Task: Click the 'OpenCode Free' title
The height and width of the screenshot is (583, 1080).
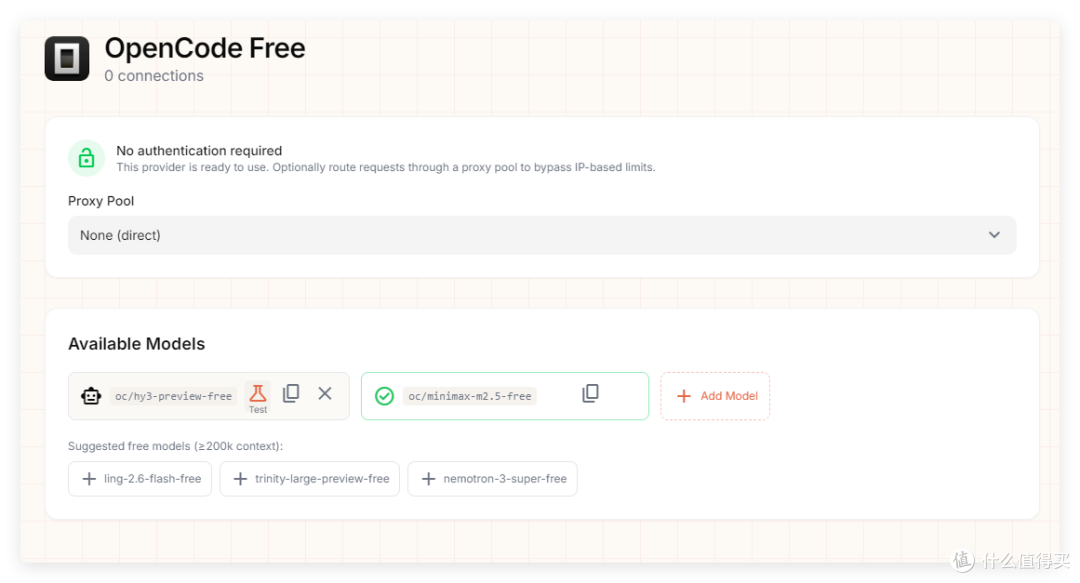Action: (x=205, y=48)
